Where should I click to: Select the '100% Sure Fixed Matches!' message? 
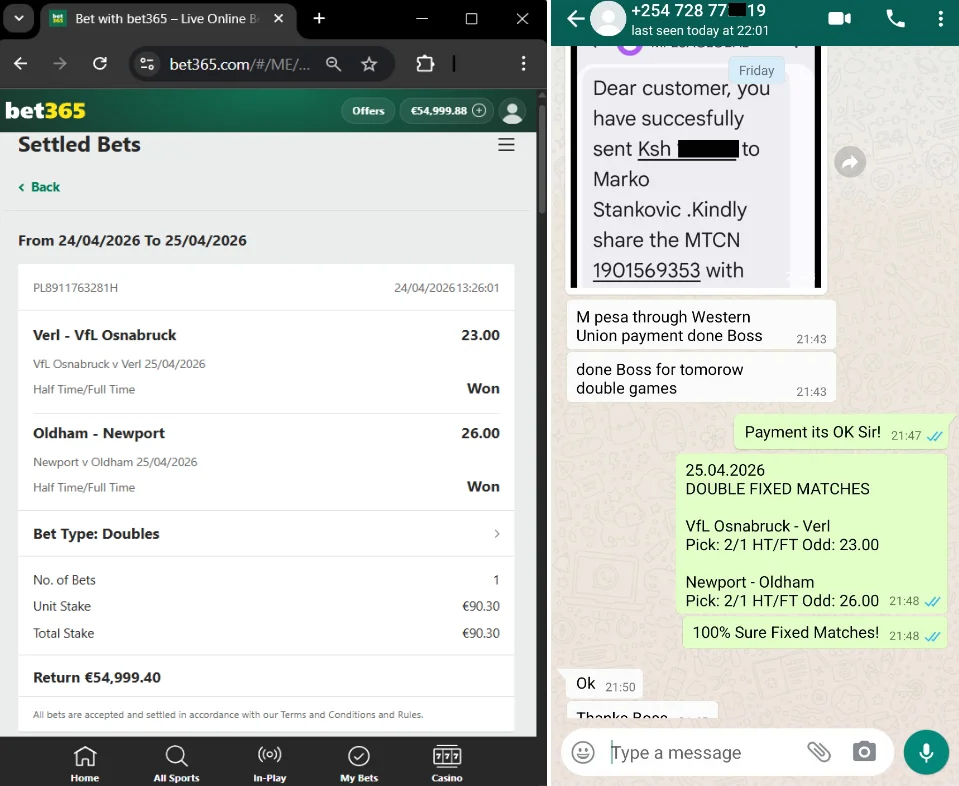pos(815,633)
